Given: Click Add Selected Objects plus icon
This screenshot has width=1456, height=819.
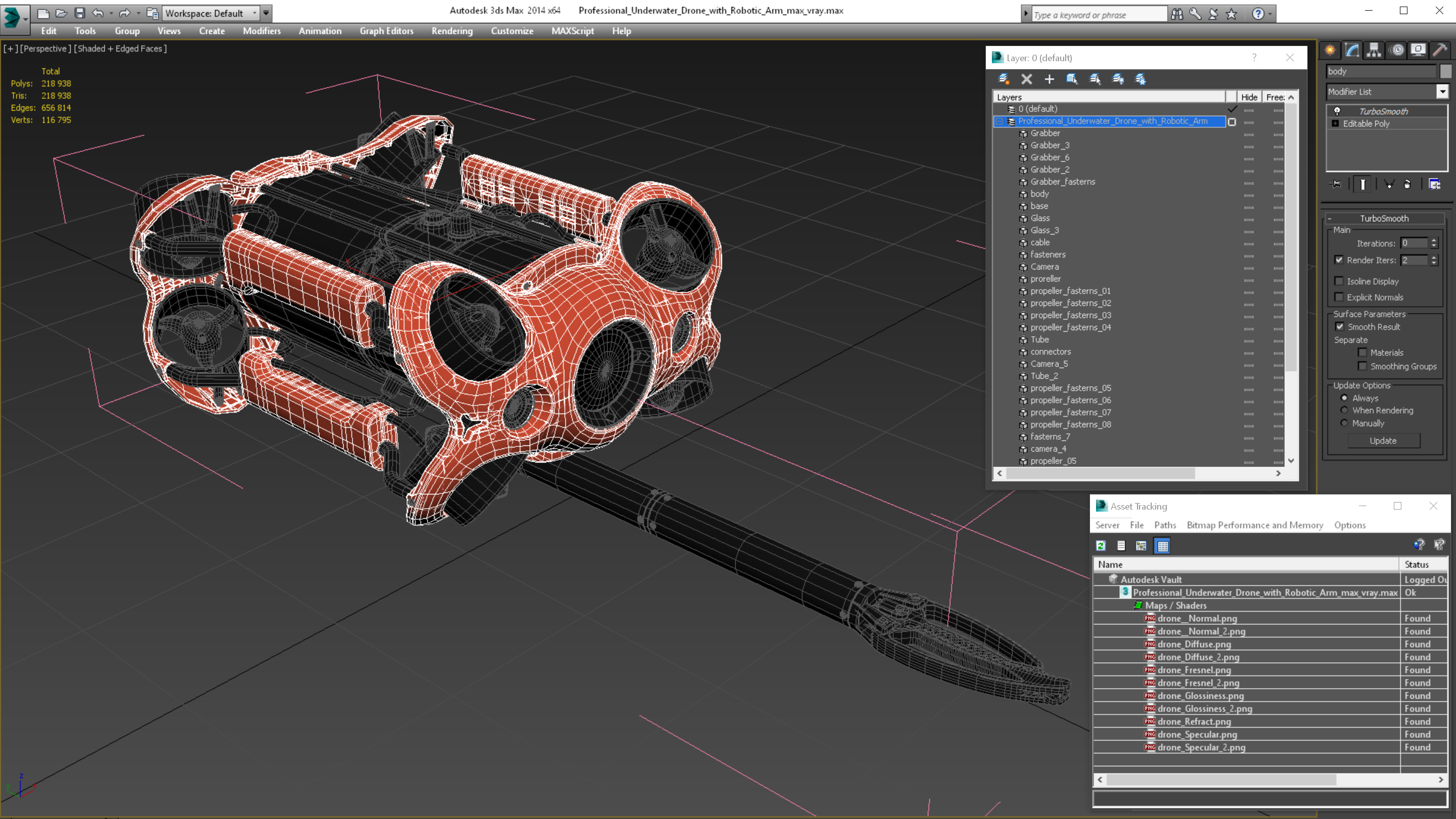Looking at the screenshot, I should 1049,79.
